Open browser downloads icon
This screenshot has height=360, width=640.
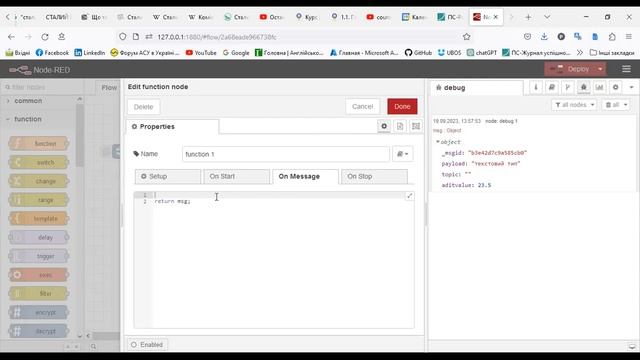pos(544,37)
